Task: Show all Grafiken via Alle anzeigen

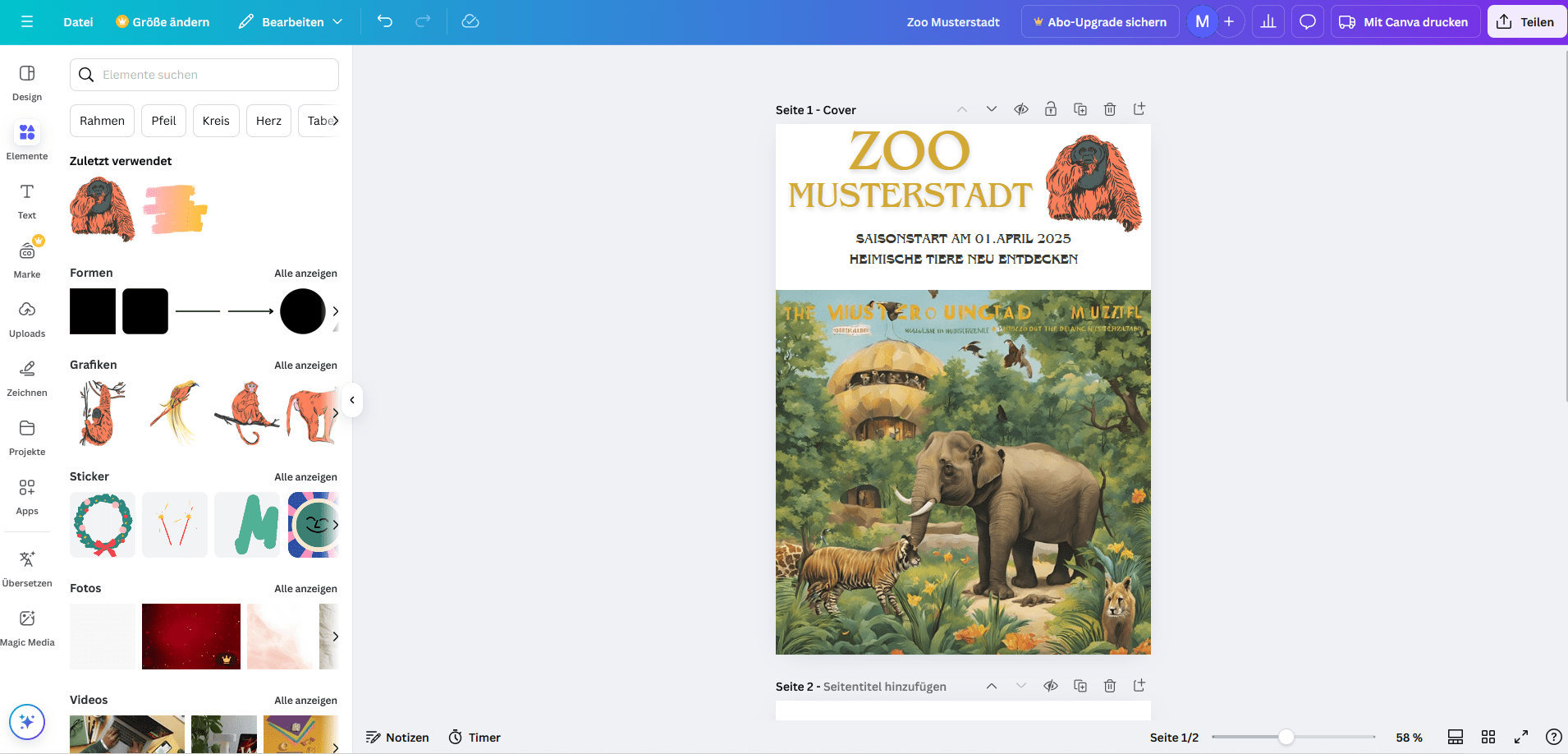Action: [305, 366]
